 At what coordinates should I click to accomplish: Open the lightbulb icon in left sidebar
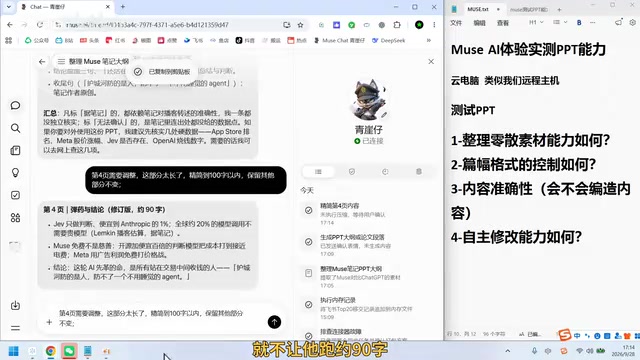click(16, 173)
